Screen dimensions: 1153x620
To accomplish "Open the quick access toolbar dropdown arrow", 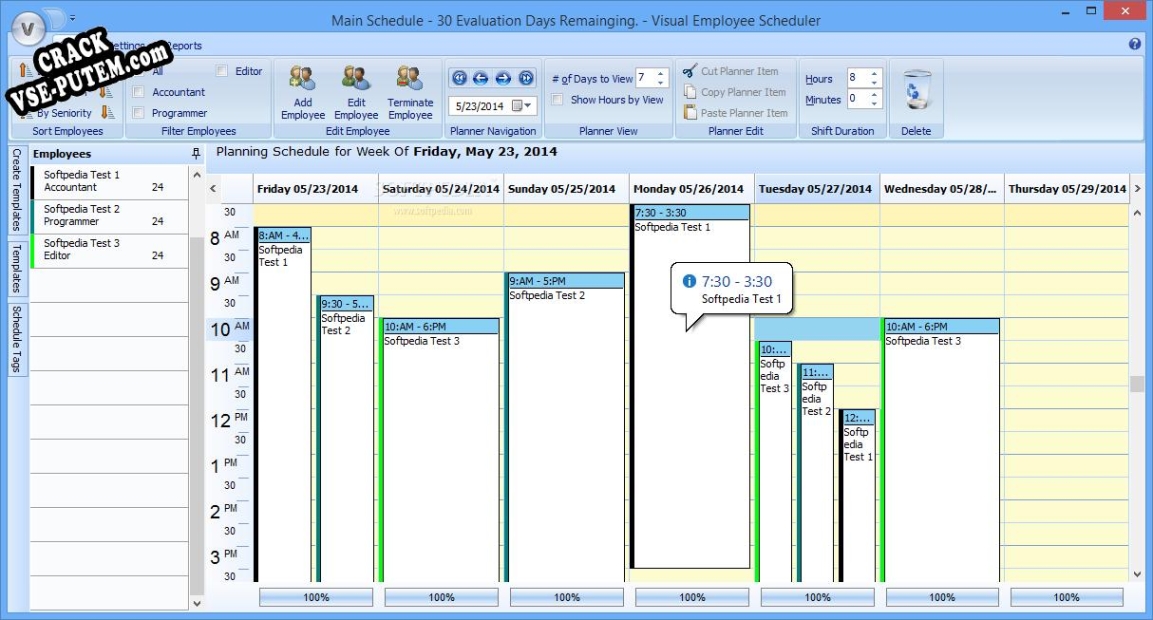I will point(72,17).
